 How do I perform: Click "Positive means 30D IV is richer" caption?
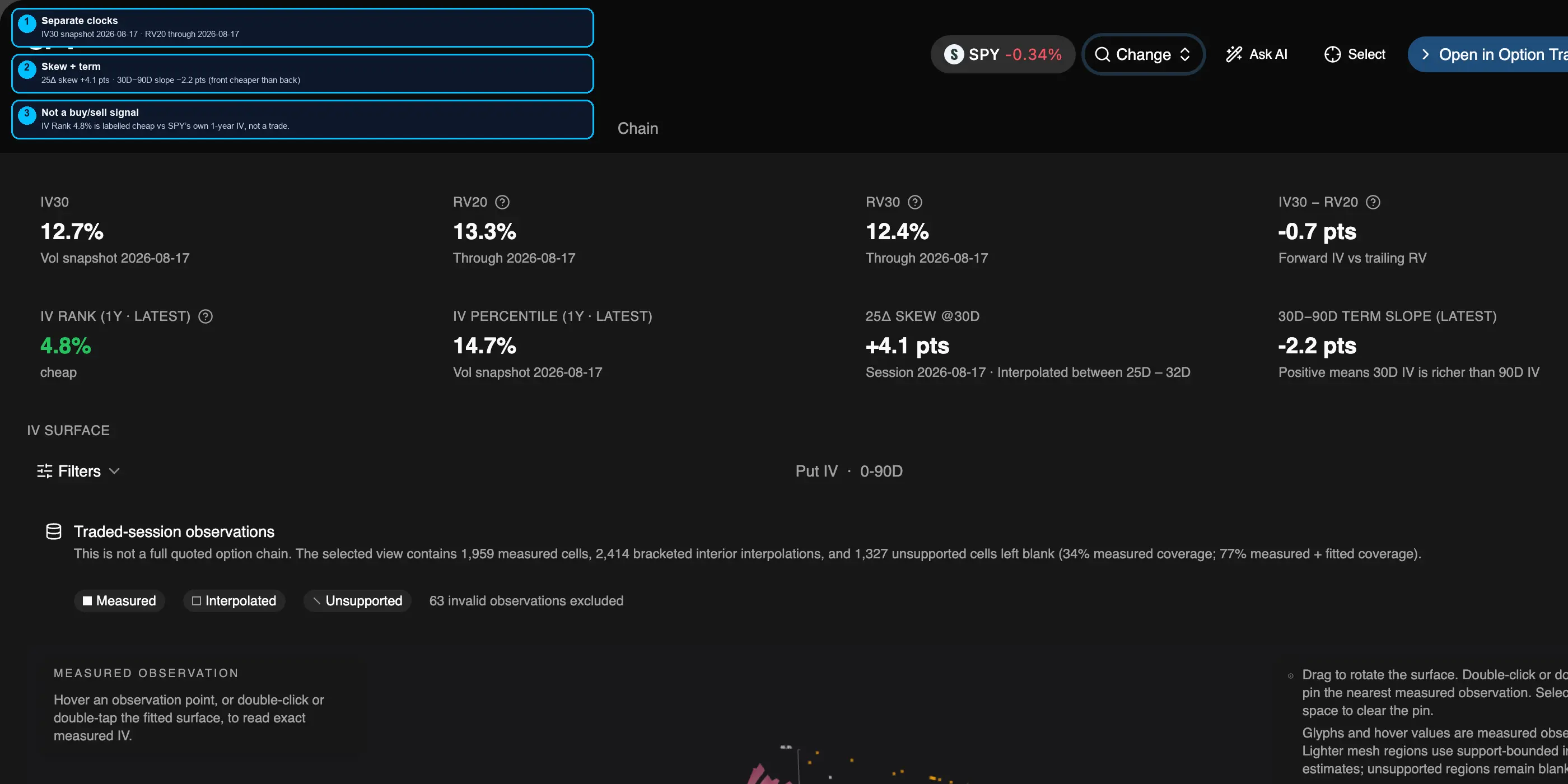pyautogui.click(x=1409, y=372)
